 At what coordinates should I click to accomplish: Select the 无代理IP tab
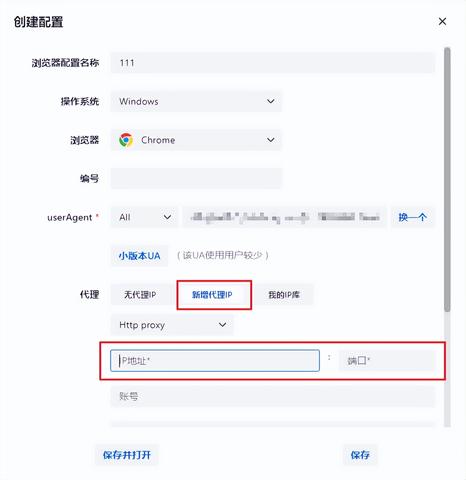point(140,295)
